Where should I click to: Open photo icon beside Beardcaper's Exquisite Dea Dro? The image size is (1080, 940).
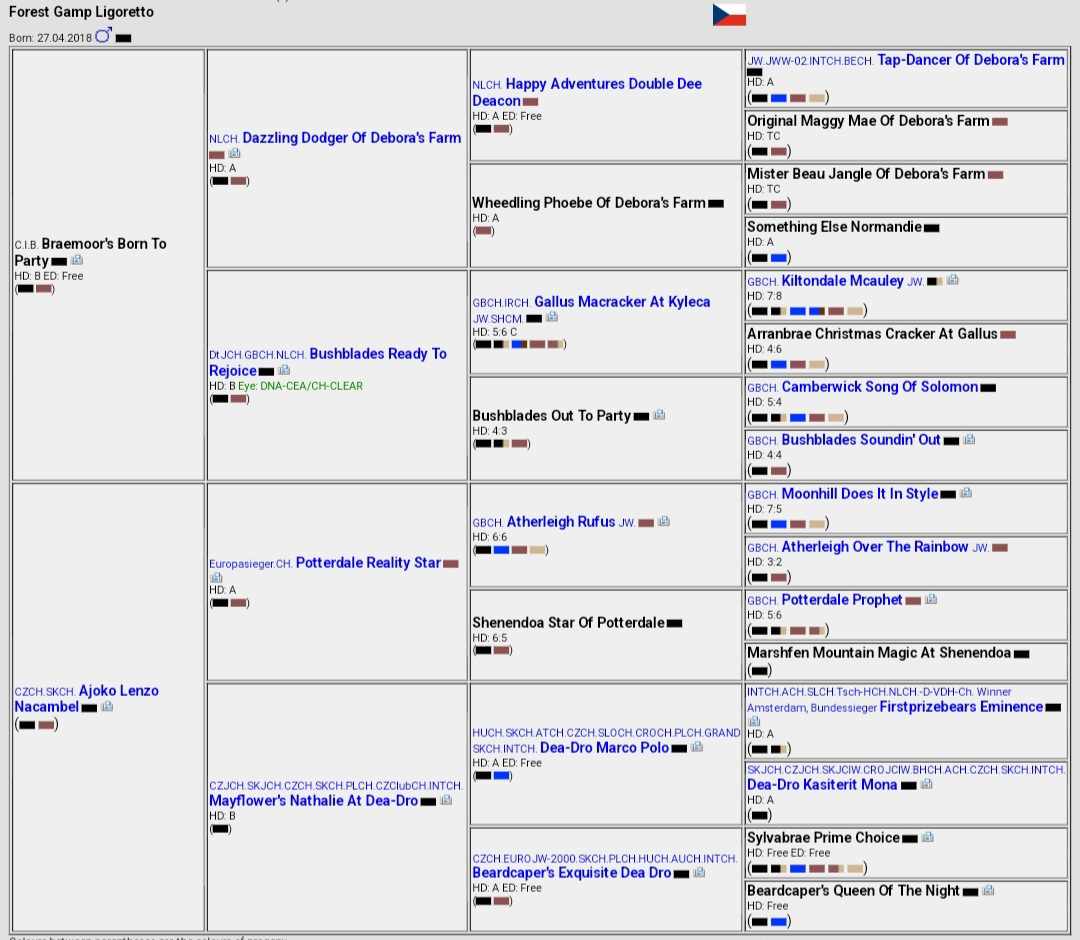click(699, 873)
